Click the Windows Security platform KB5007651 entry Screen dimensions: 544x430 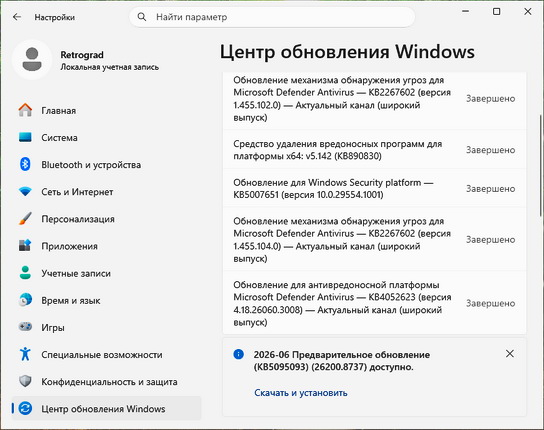pos(374,188)
